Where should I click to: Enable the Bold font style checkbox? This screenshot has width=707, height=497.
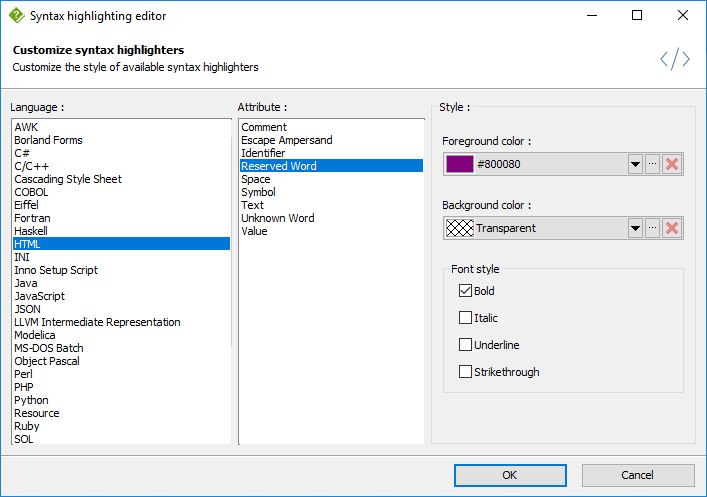pyautogui.click(x=465, y=291)
